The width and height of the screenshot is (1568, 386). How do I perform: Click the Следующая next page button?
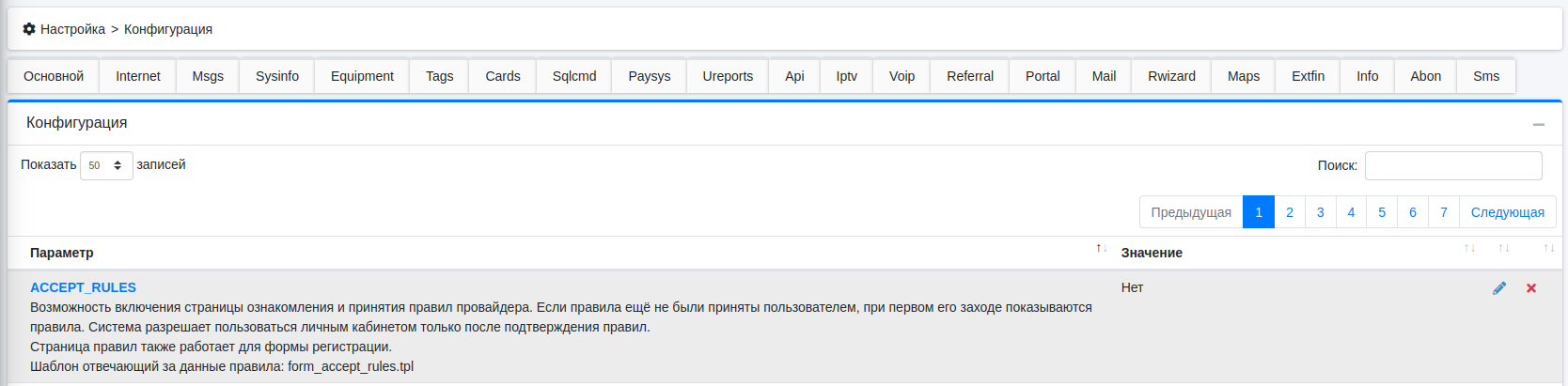pos(1507,212)
